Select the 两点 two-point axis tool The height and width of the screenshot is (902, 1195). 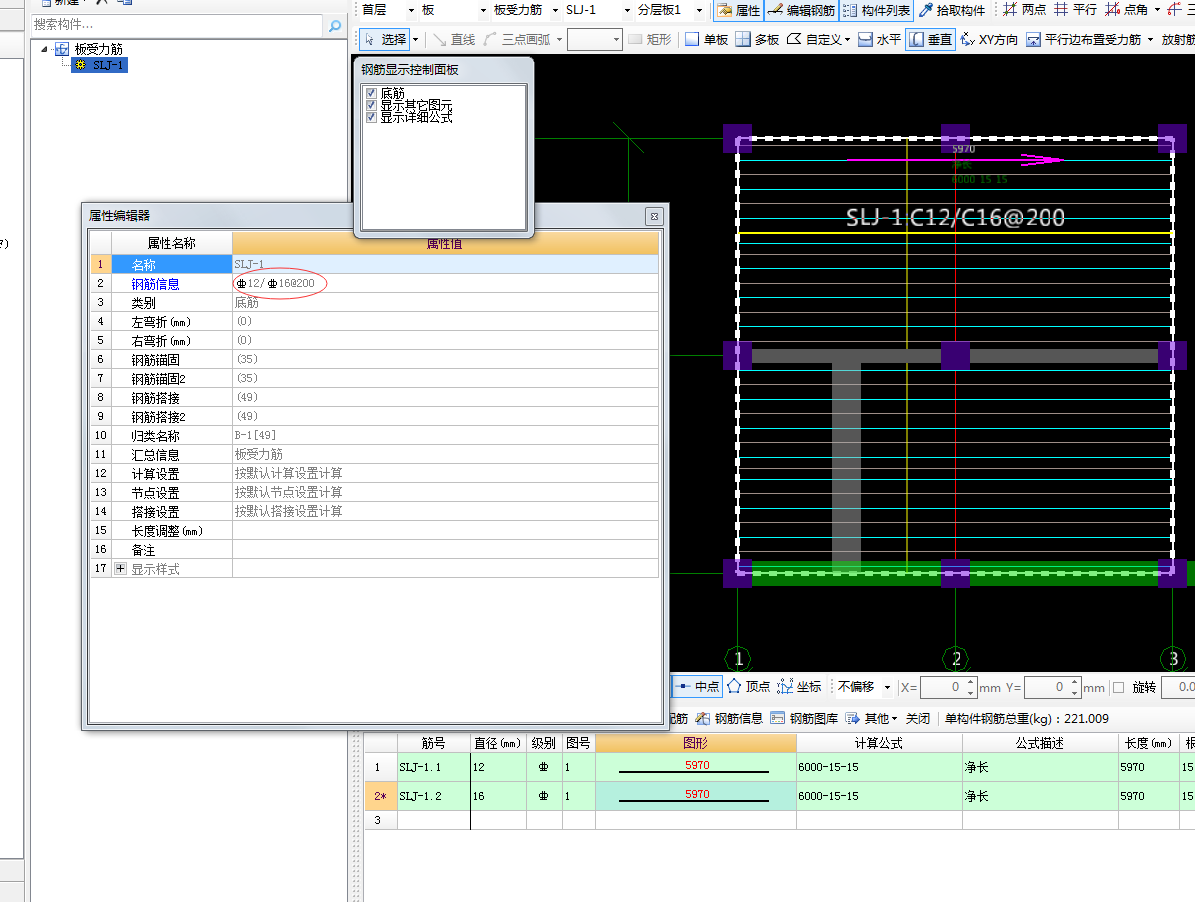click(x=1024, y=10)
